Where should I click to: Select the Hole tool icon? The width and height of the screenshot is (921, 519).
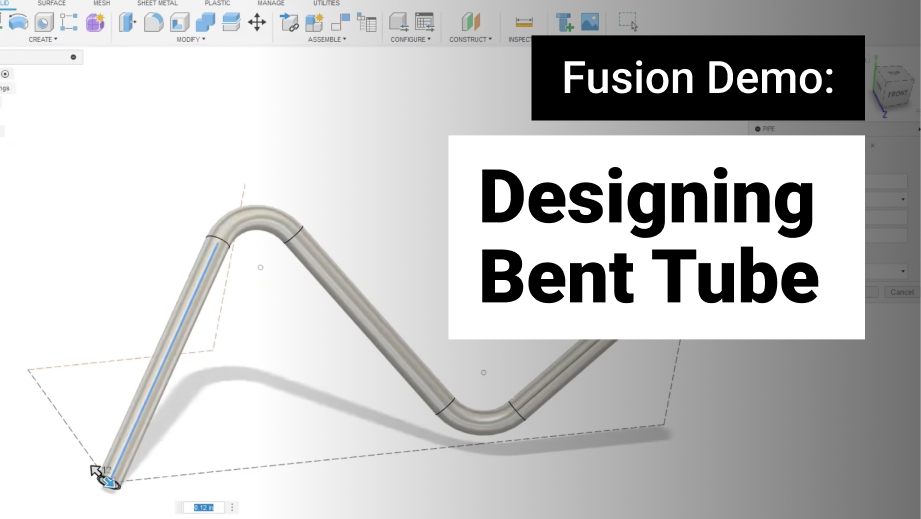pos(44,22)
